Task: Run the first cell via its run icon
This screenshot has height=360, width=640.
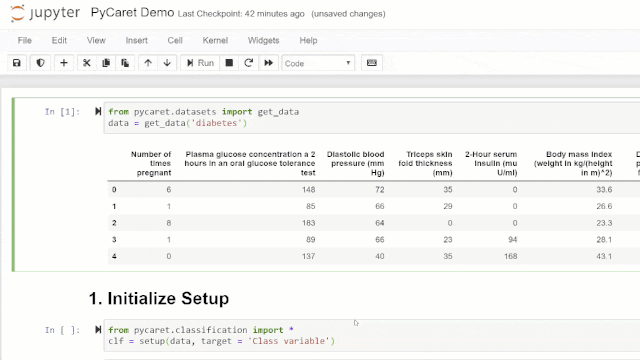Action: tap(98, 111)
